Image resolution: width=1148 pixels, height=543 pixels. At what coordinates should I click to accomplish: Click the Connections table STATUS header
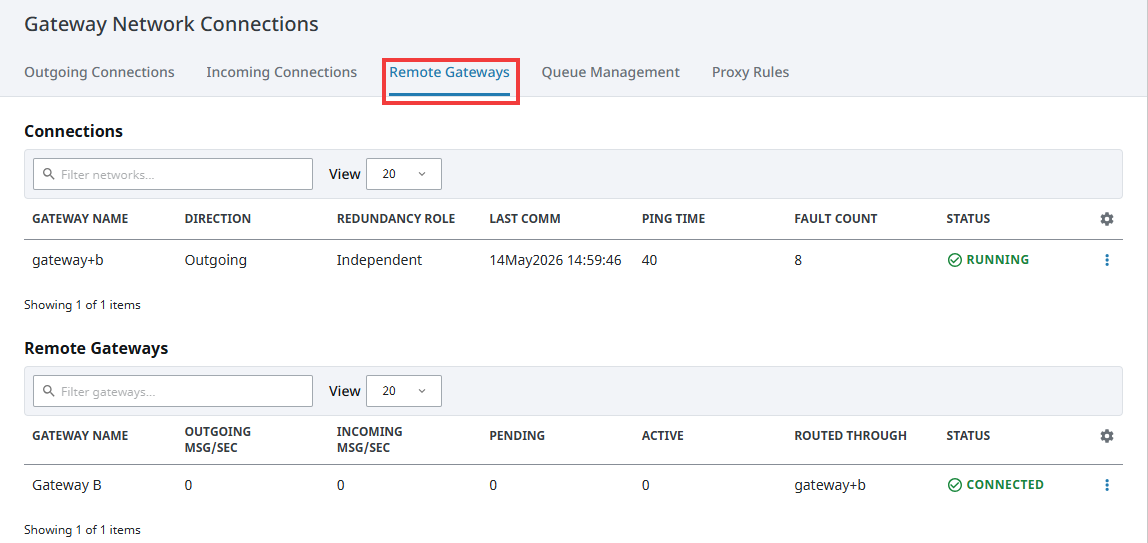tap(968, 219)
